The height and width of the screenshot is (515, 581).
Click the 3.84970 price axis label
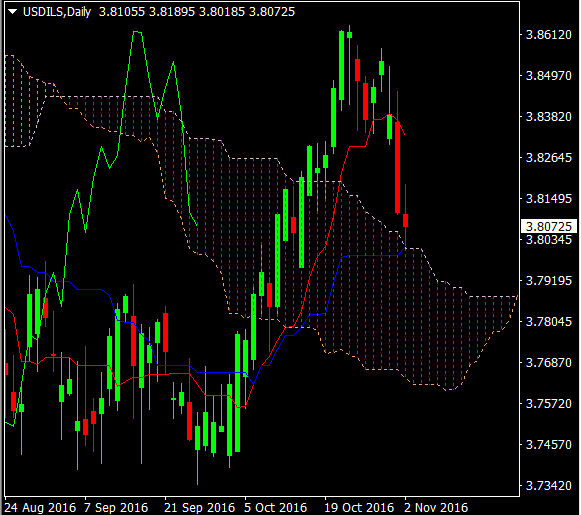[x=549, y=76]
